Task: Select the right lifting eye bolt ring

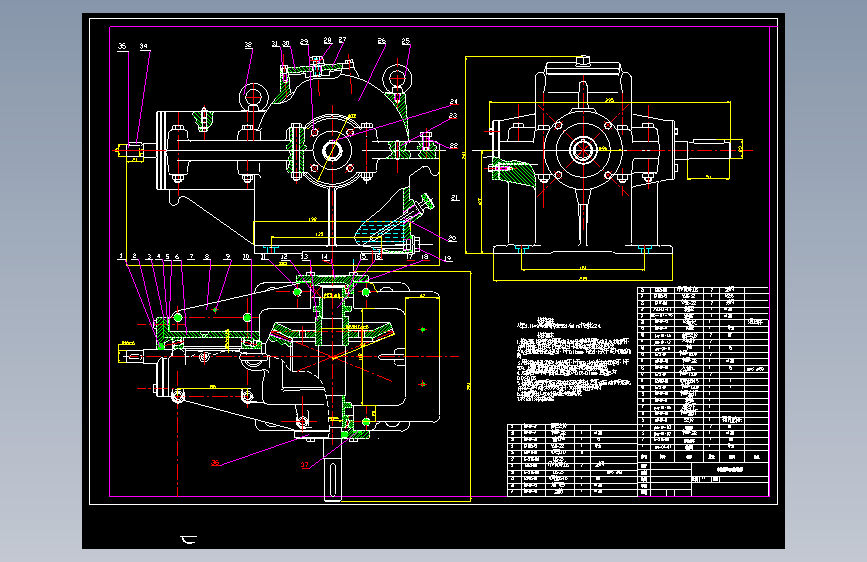Action: click(398, 77)
